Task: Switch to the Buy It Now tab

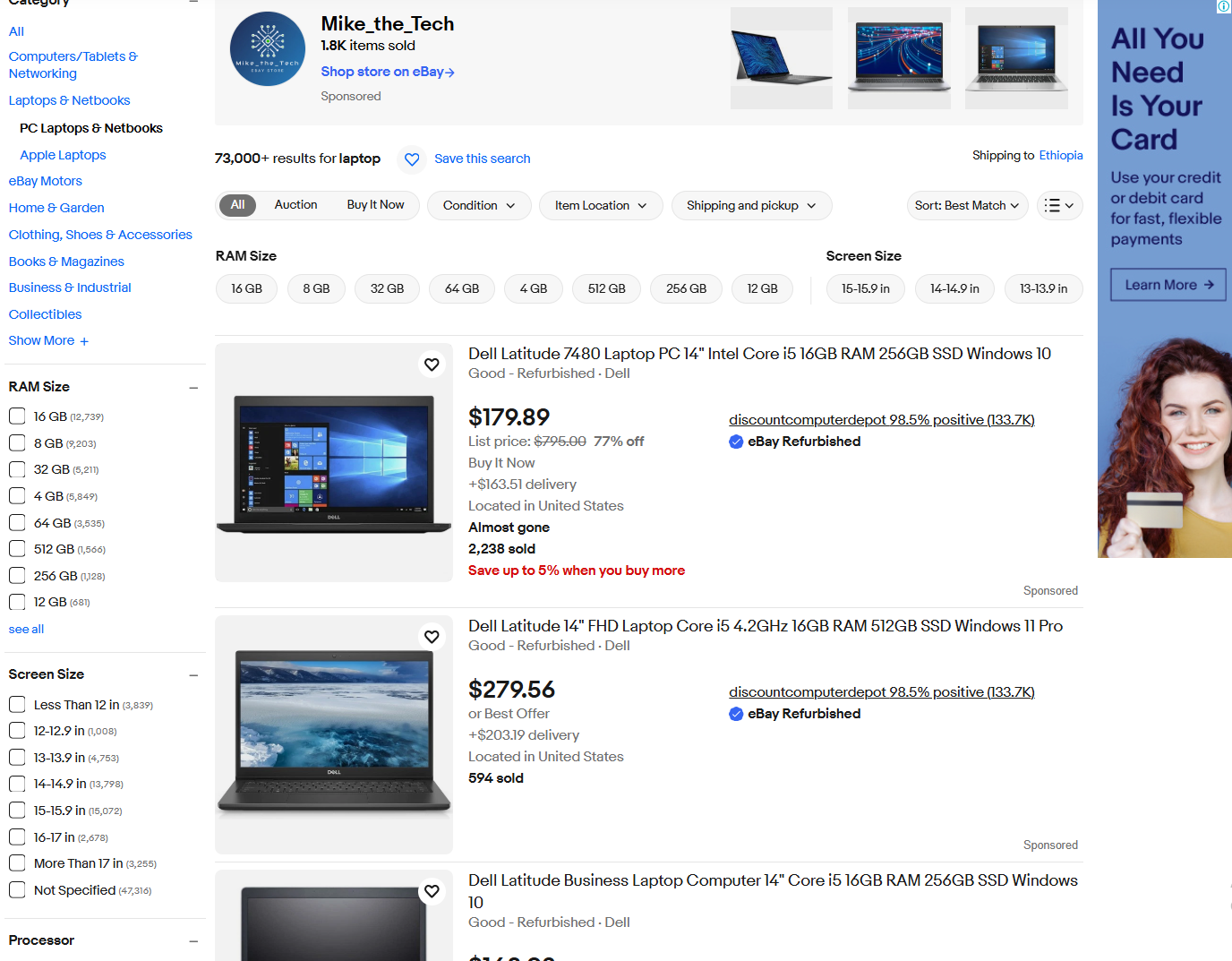Action: 375,205
